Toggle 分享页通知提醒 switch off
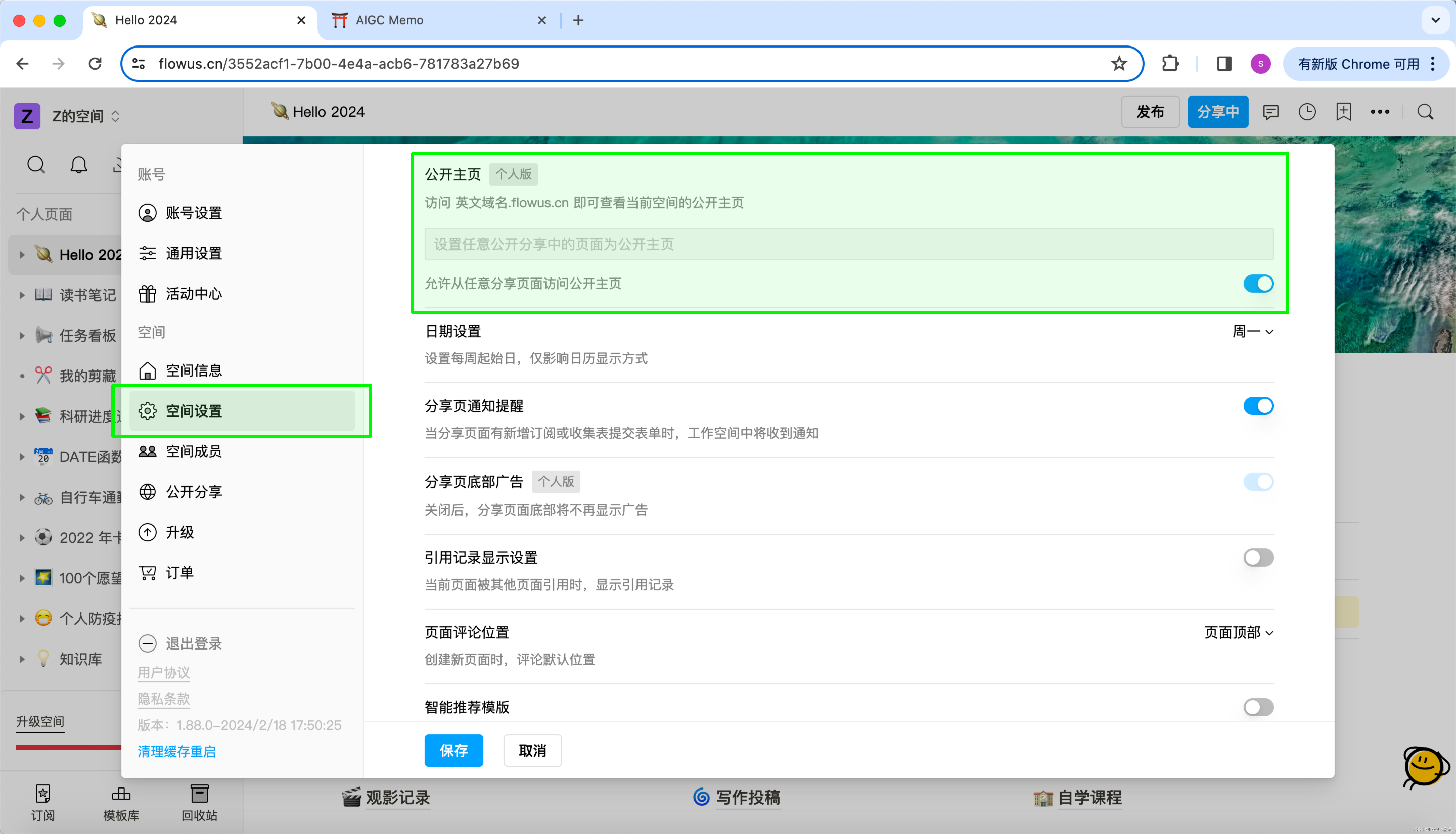1456x834 pixels. [1258, 406]
